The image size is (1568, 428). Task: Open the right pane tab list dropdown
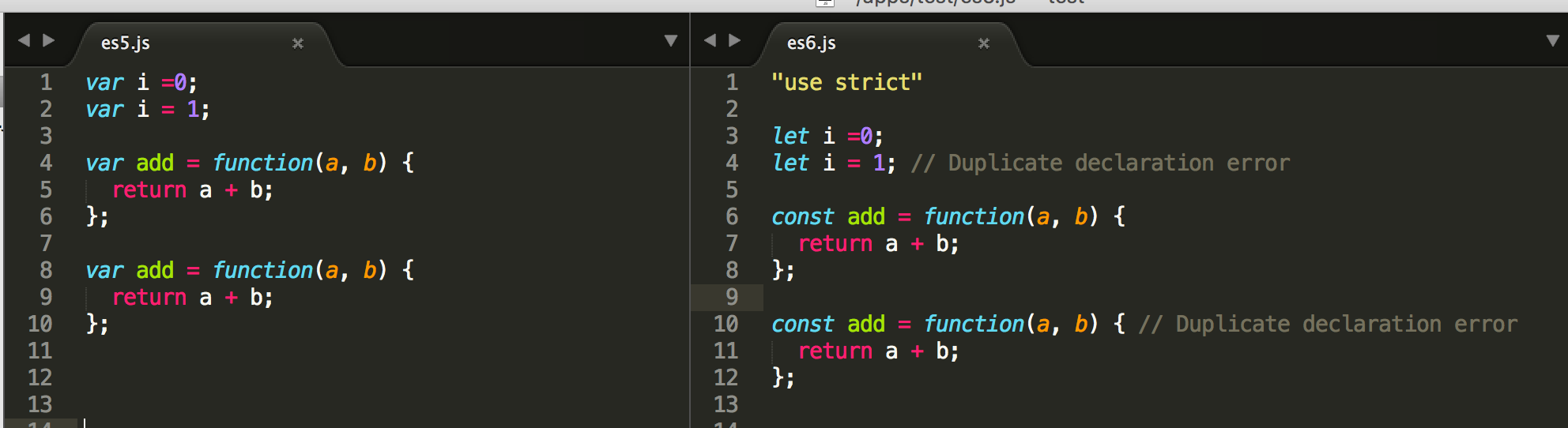(1553, 40)
